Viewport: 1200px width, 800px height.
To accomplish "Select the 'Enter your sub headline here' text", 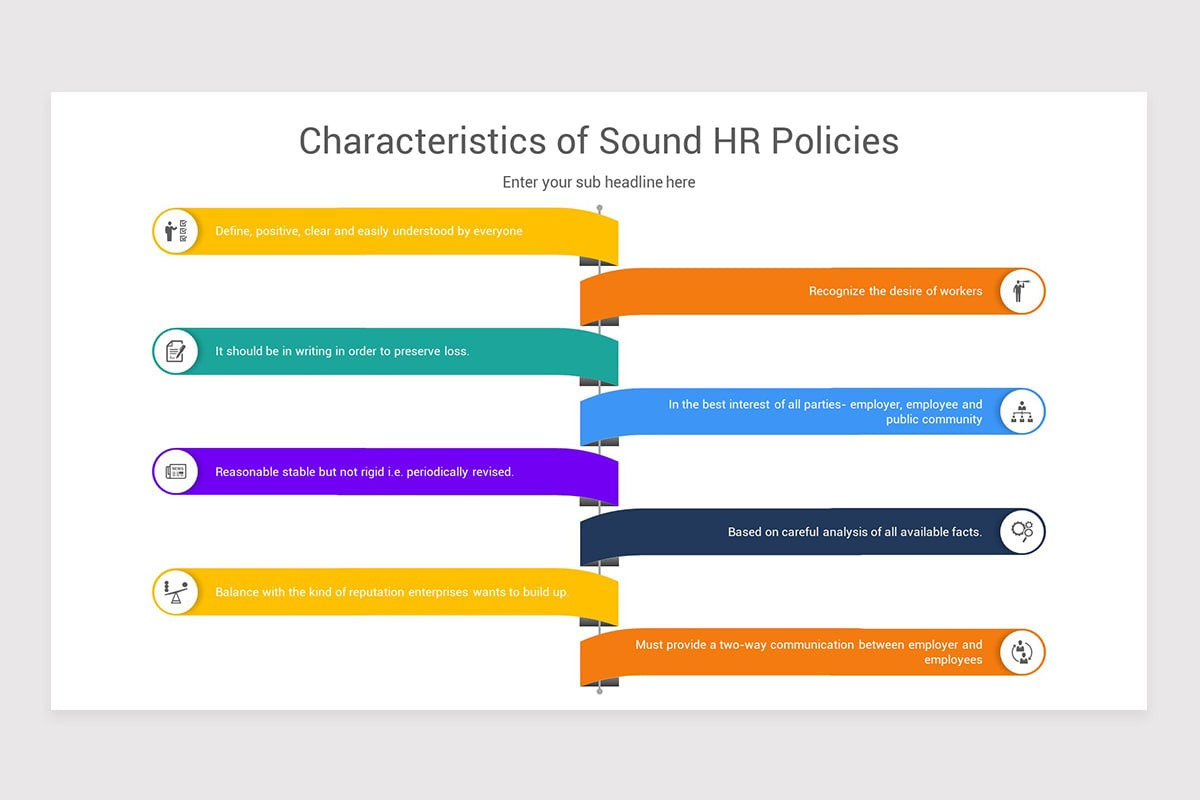I will [x=599, y=182].
